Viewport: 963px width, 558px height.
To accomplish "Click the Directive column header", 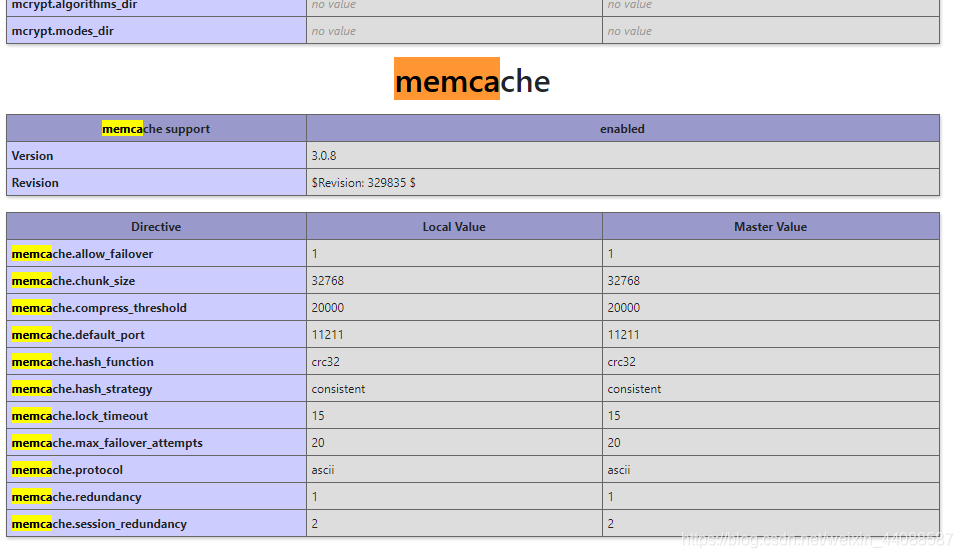I will [156, 227].
